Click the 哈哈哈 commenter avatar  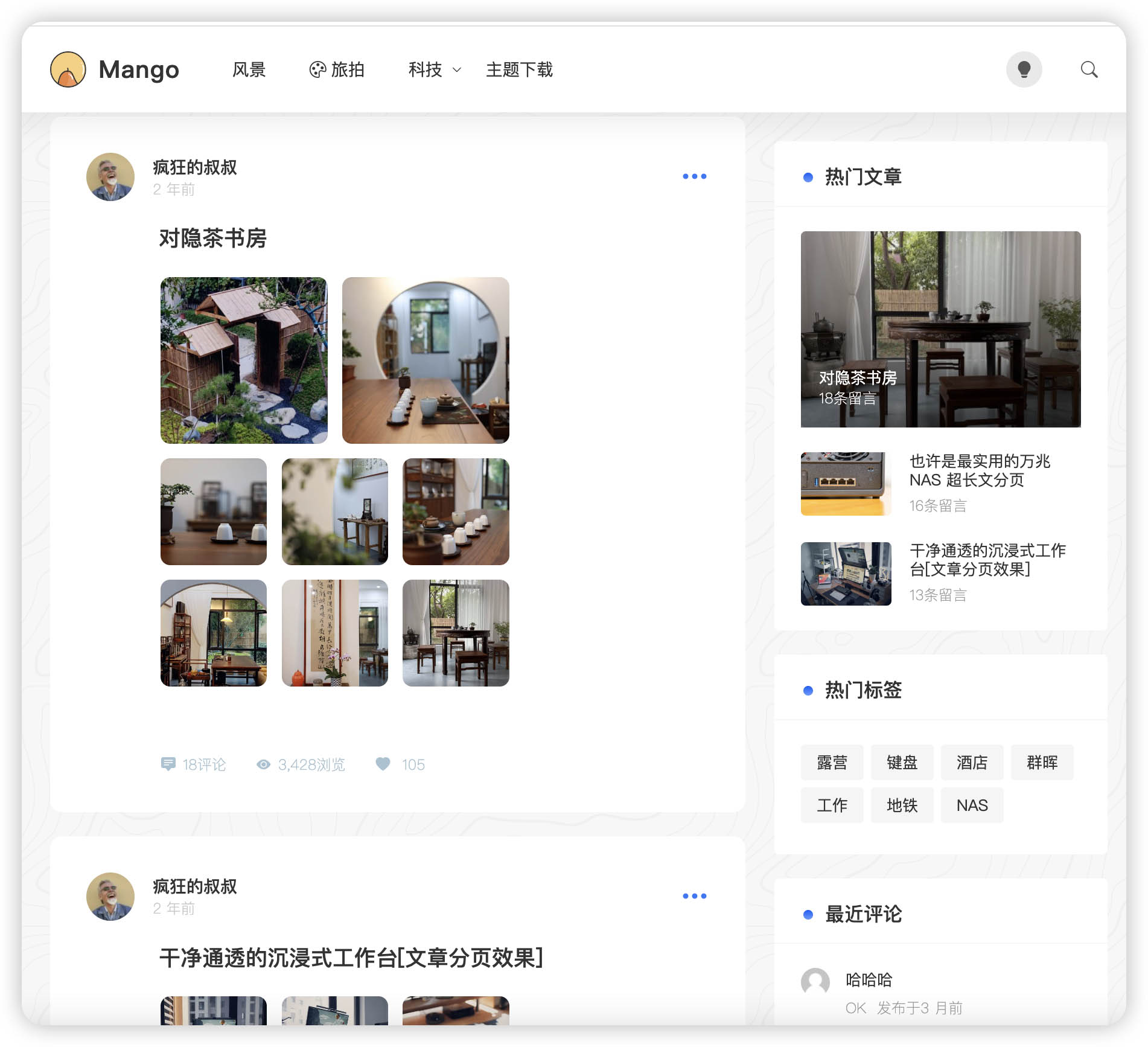tap(815, 982)
